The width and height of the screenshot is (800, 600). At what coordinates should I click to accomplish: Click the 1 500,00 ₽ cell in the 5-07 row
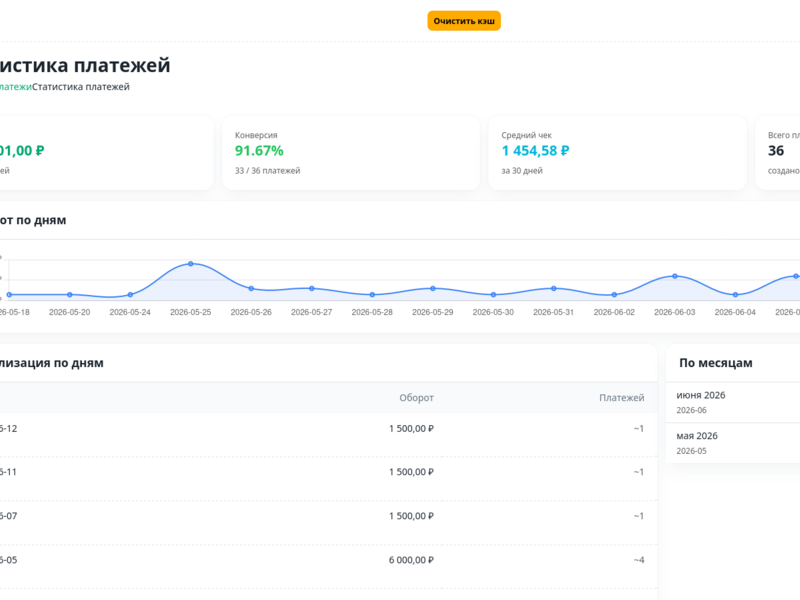coord(411,516)
